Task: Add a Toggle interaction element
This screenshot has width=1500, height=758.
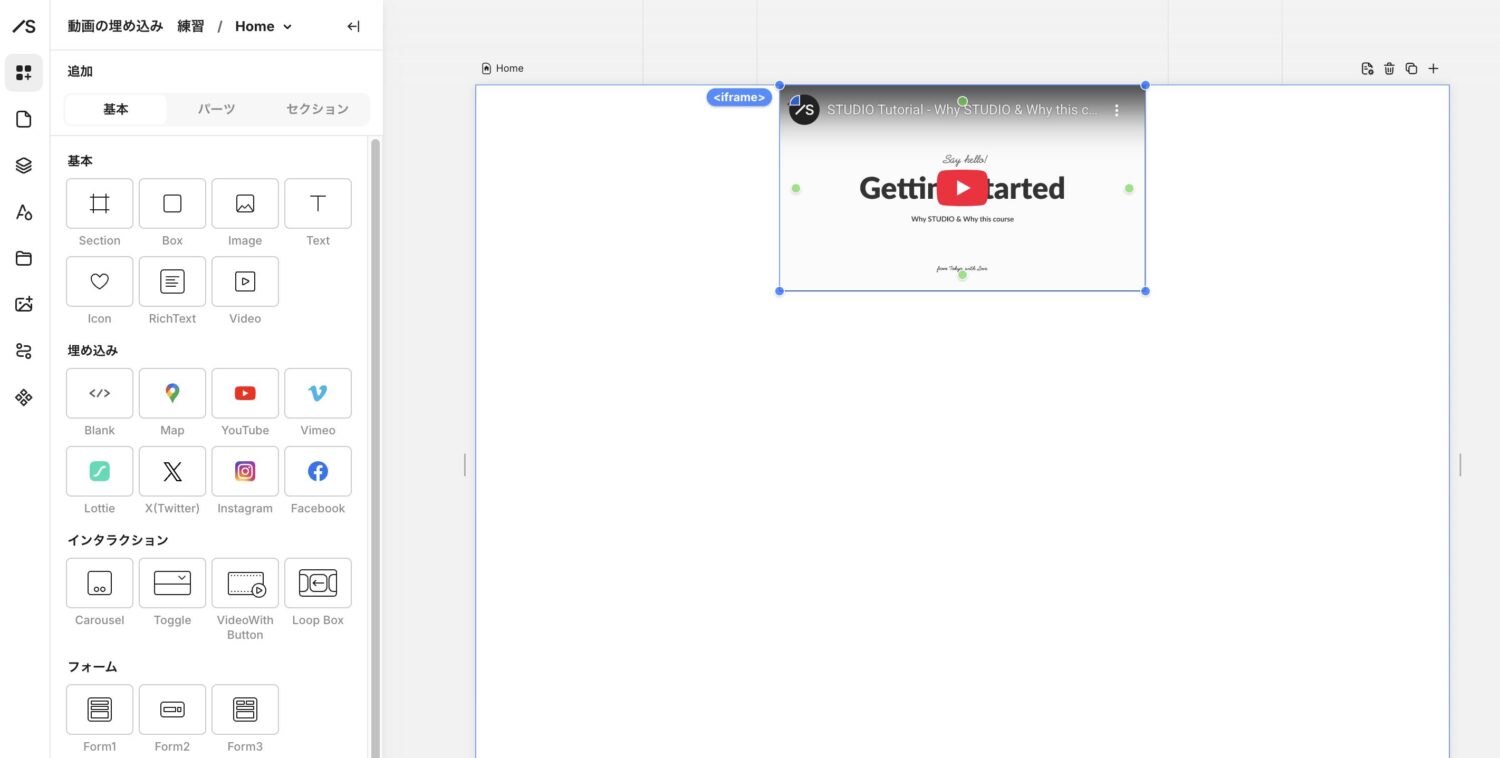Action: [x=172, y=583]
